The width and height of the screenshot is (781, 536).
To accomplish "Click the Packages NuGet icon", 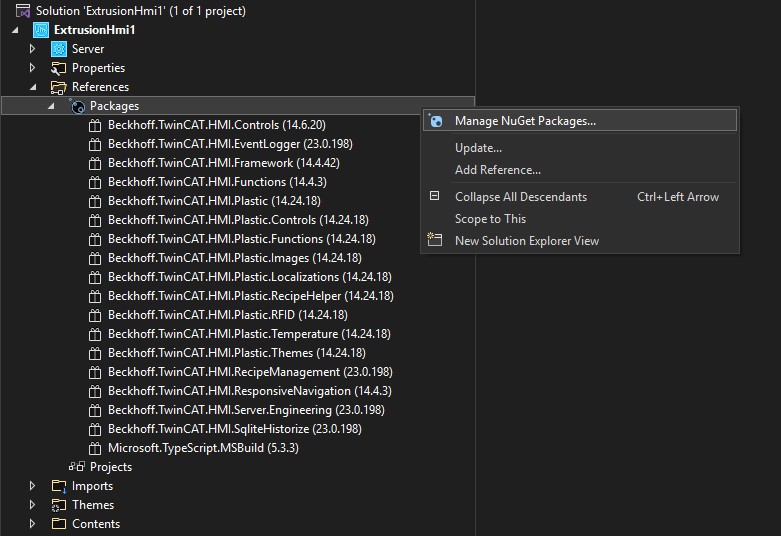I will pos(77,106).
